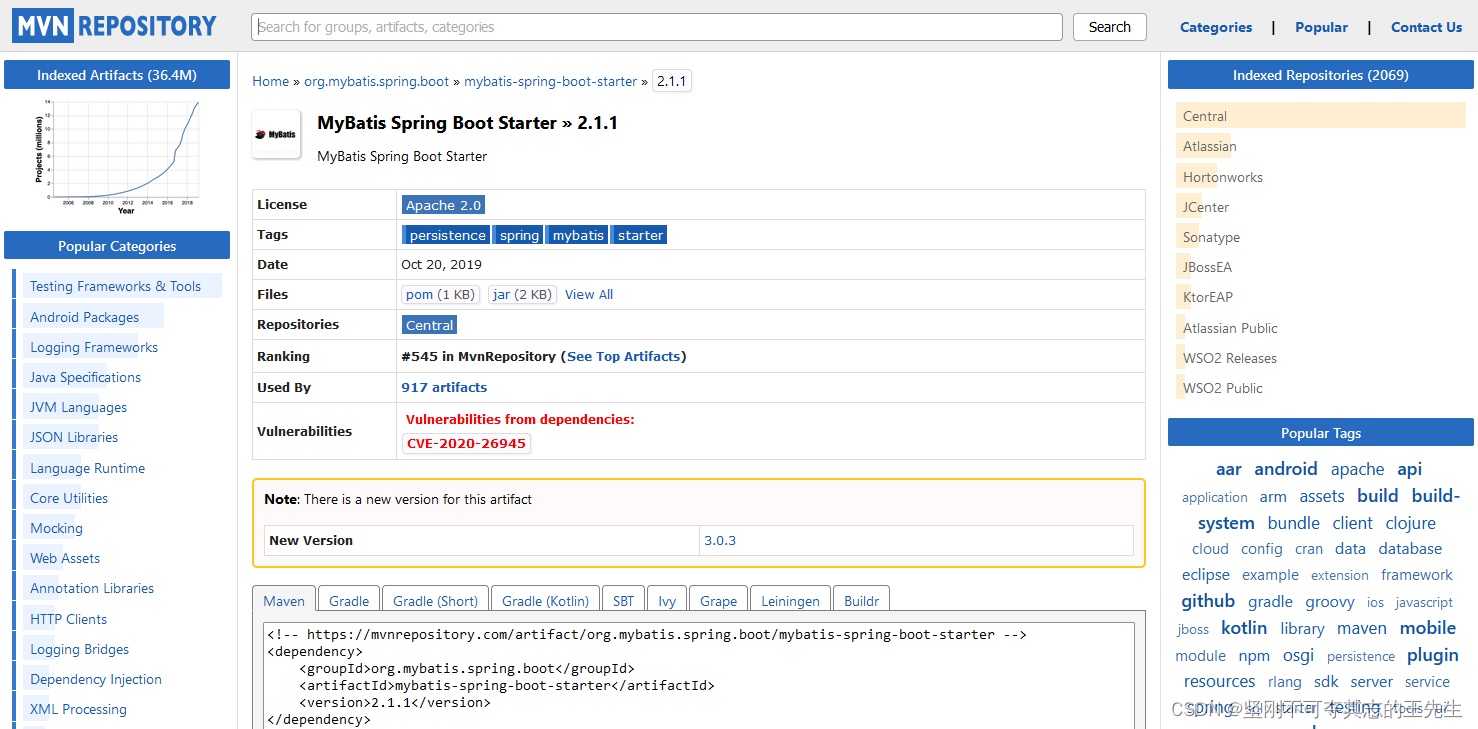Click inside the Maven dependency snippet box
Screen dimensions: 1478x729
[699, 675]
